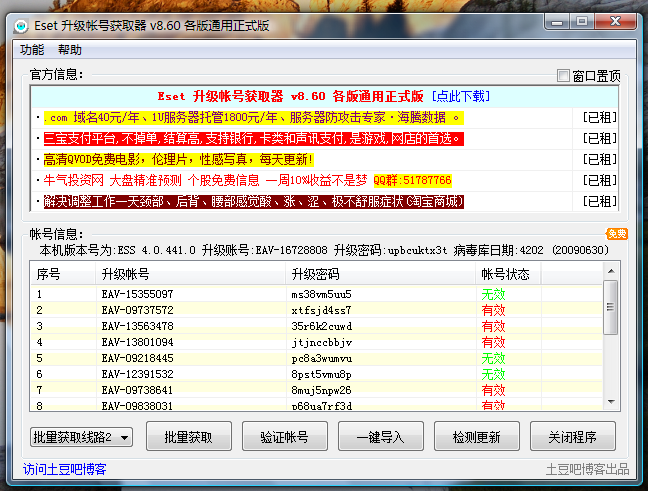Click password jtjnccbbjv
This screenshot has width=648, height=491.
tap(322, 343)
